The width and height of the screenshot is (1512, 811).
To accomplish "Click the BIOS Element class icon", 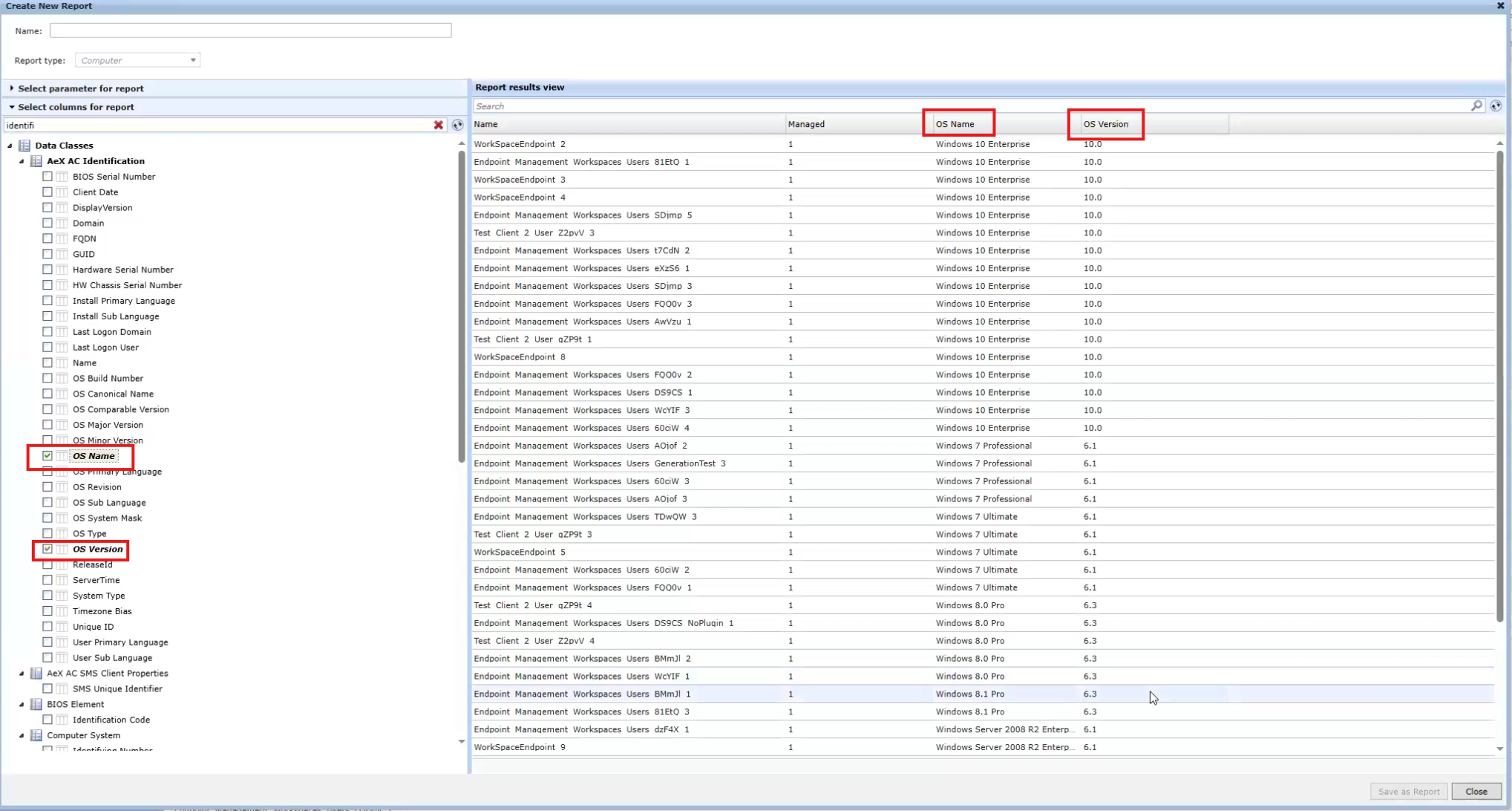I will click(36, 704).
